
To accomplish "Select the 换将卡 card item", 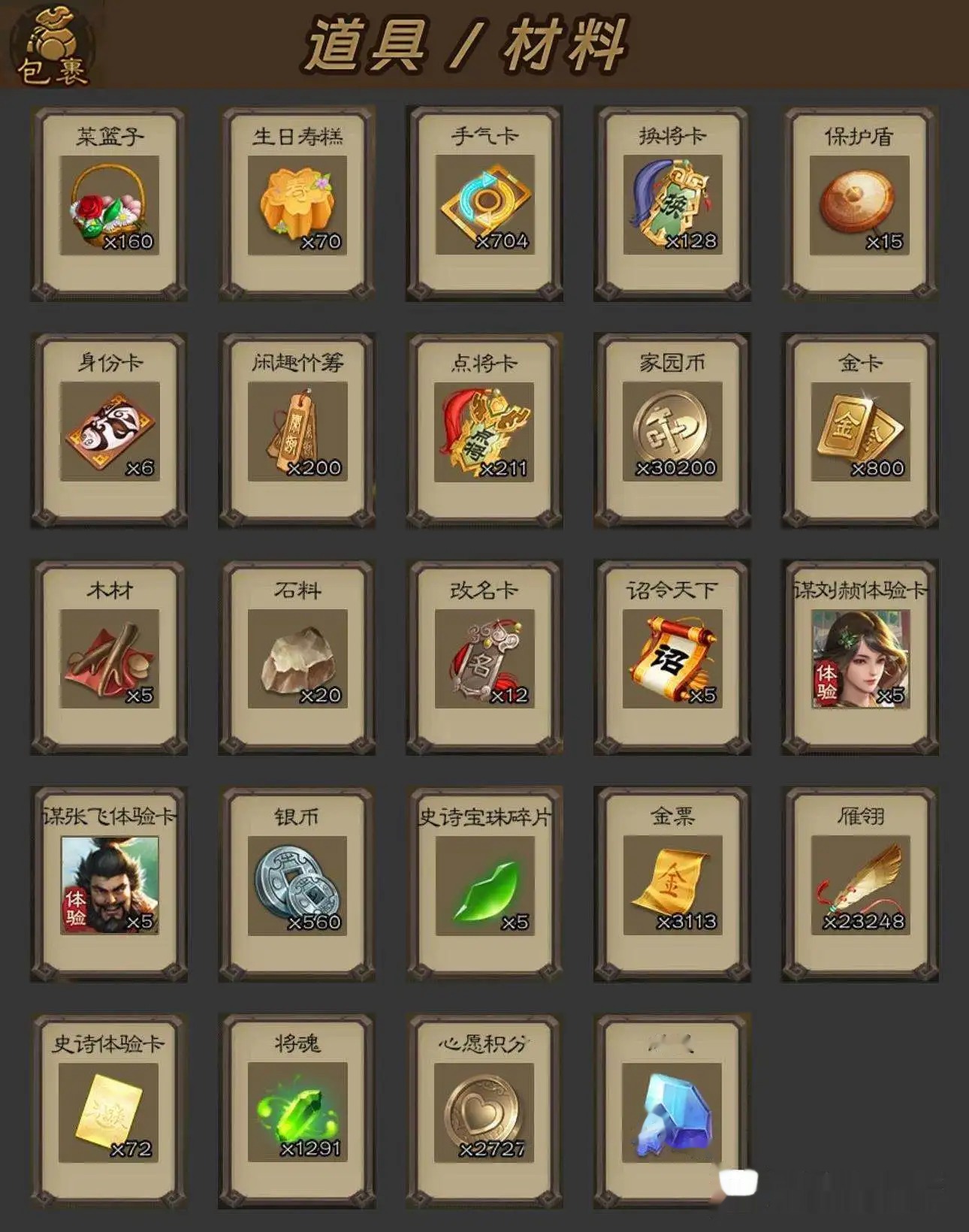I will [672, 205].
